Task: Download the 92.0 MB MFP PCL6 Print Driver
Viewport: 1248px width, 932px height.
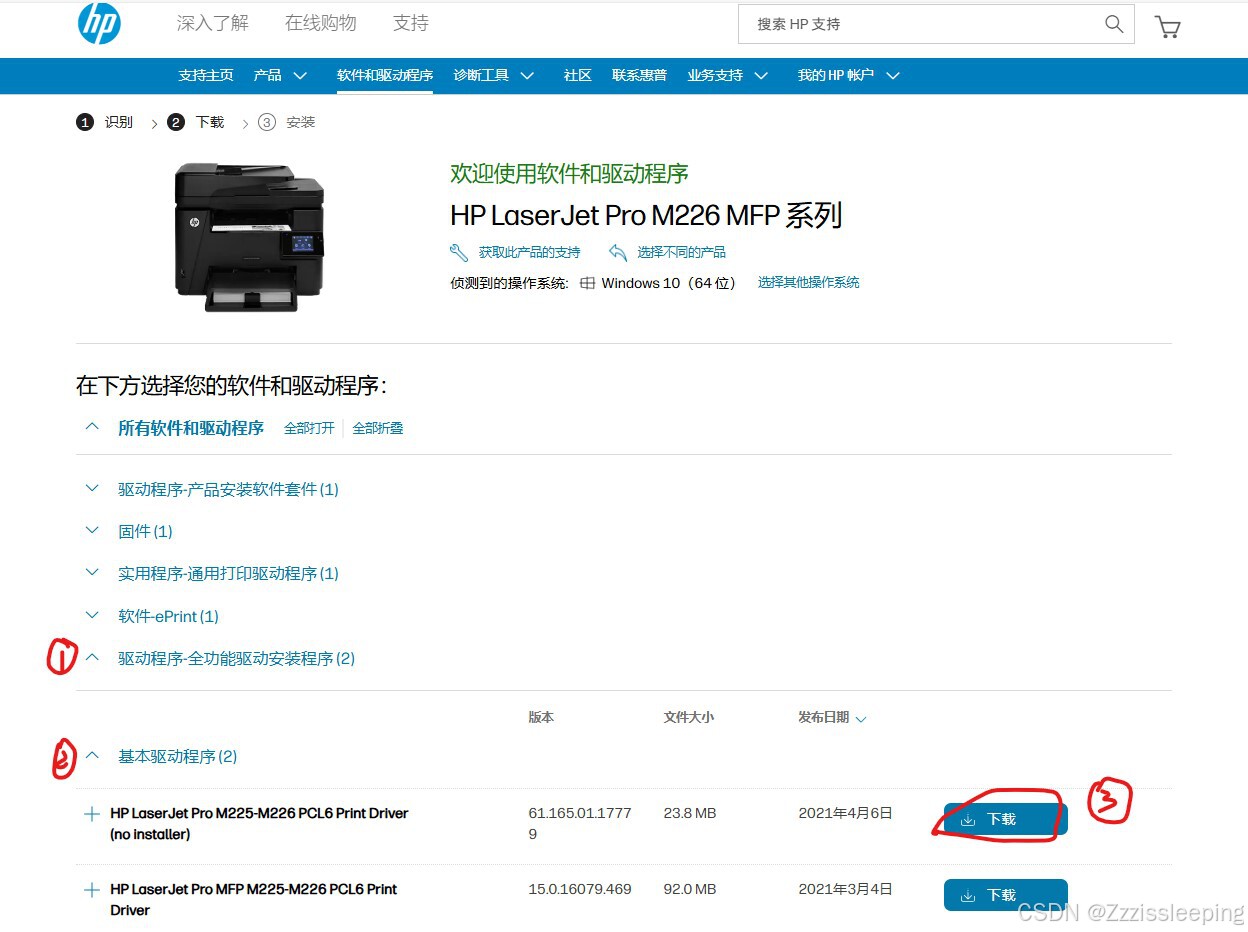Action: (1005, 895)
